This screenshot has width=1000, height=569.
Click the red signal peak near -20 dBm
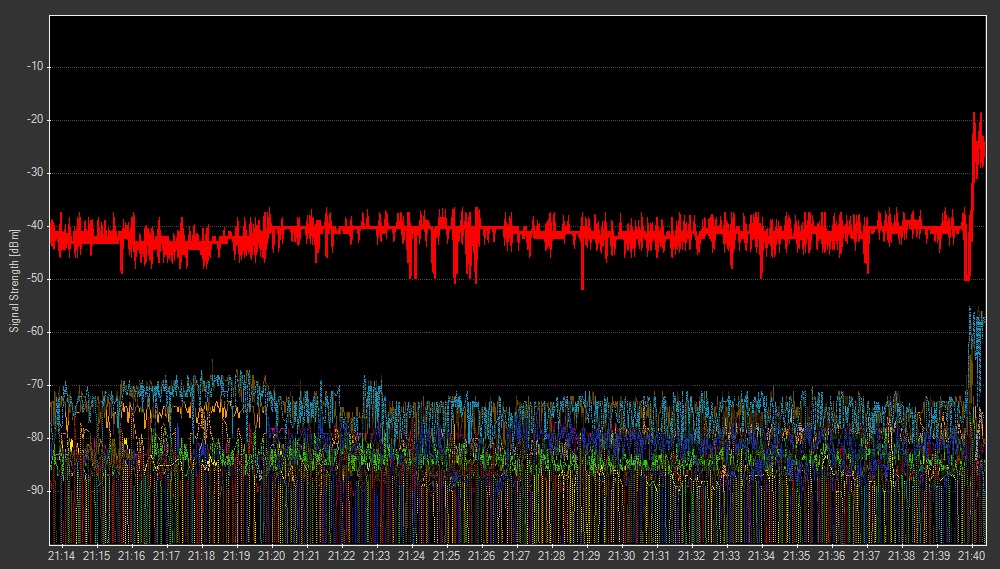click(x=976, y=117)
